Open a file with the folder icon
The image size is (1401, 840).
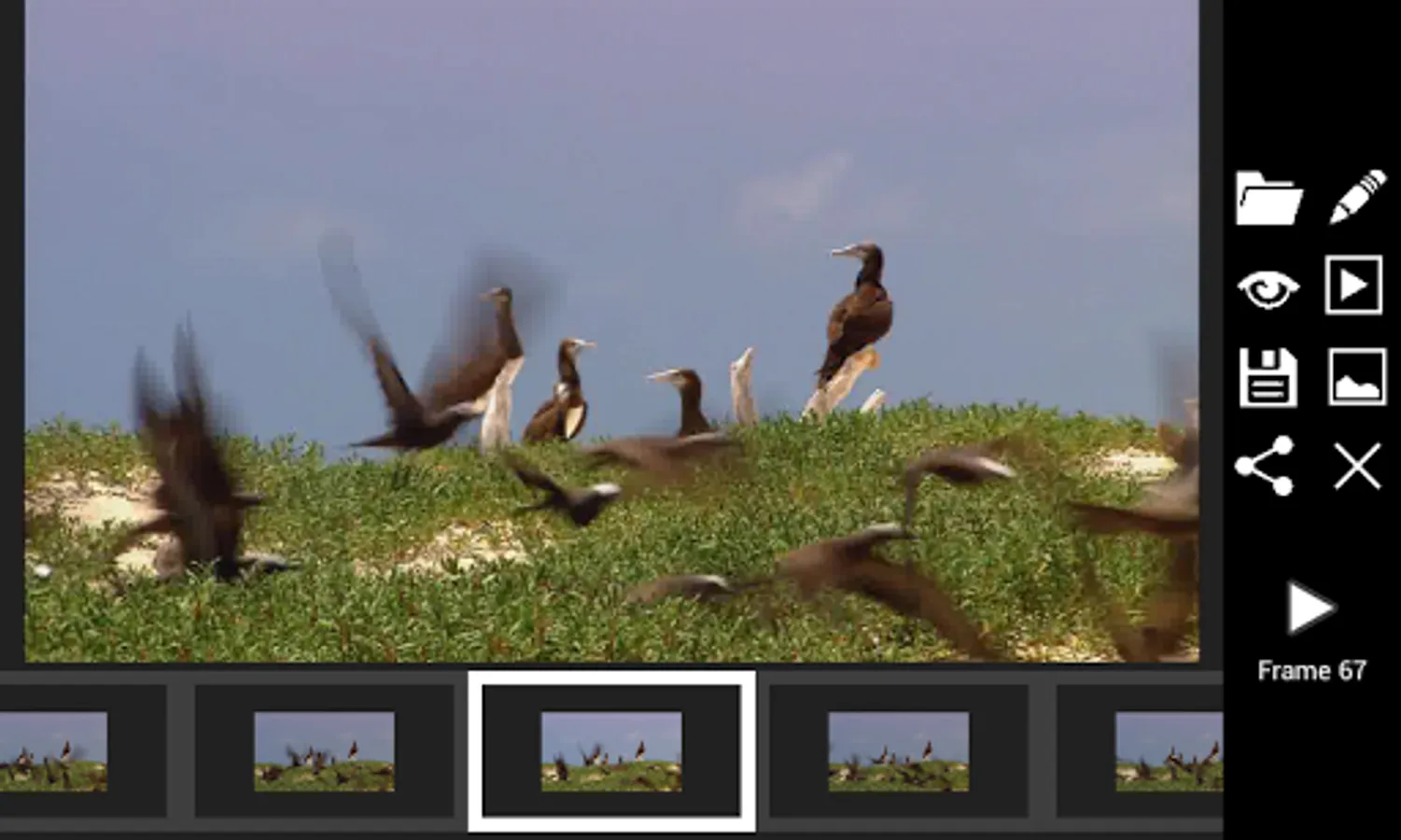click(1269, 196)
